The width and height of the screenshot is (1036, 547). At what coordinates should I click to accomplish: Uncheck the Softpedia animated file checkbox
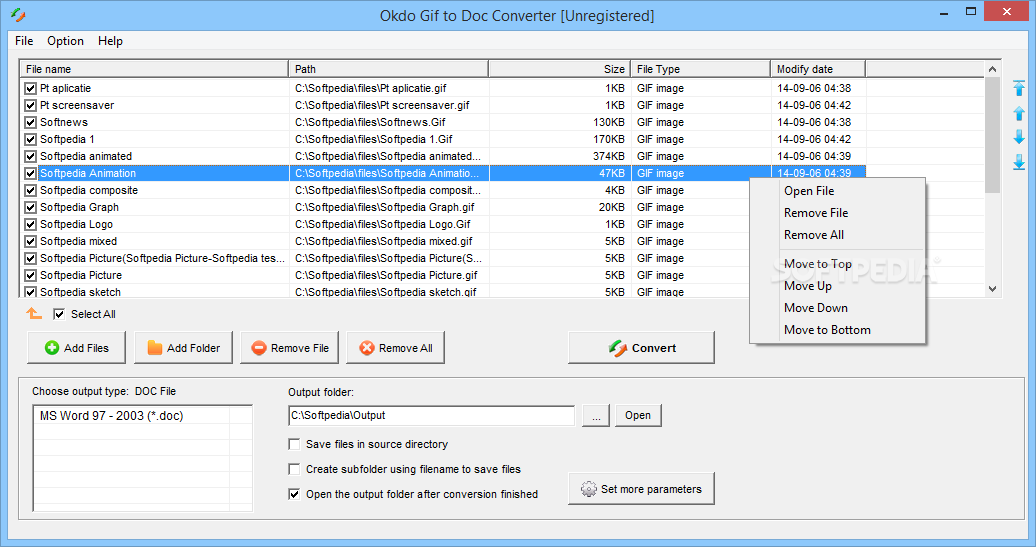pyautogui.click(x=30, y=157)
